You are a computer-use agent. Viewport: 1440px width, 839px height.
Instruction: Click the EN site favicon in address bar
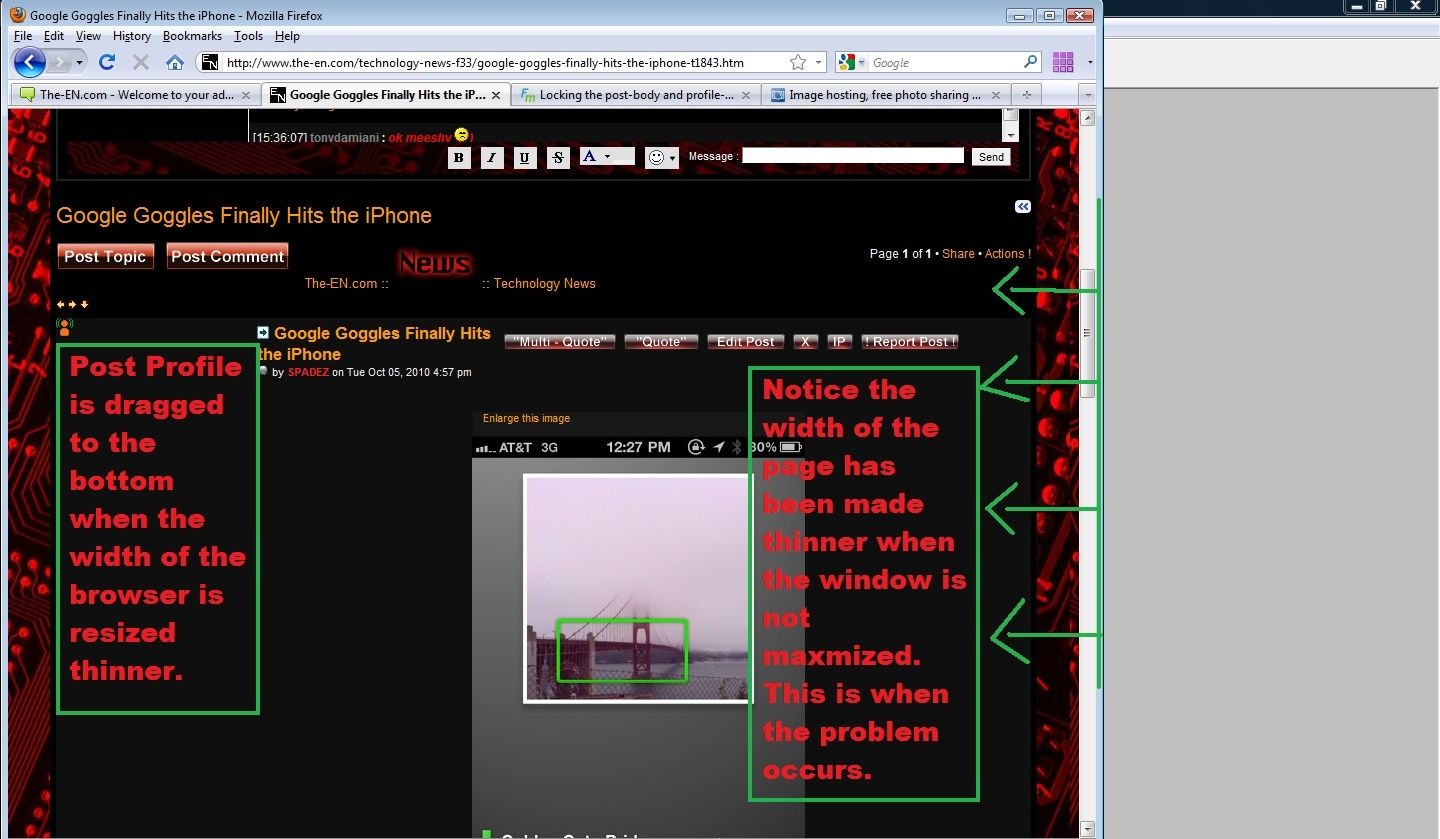209,62
